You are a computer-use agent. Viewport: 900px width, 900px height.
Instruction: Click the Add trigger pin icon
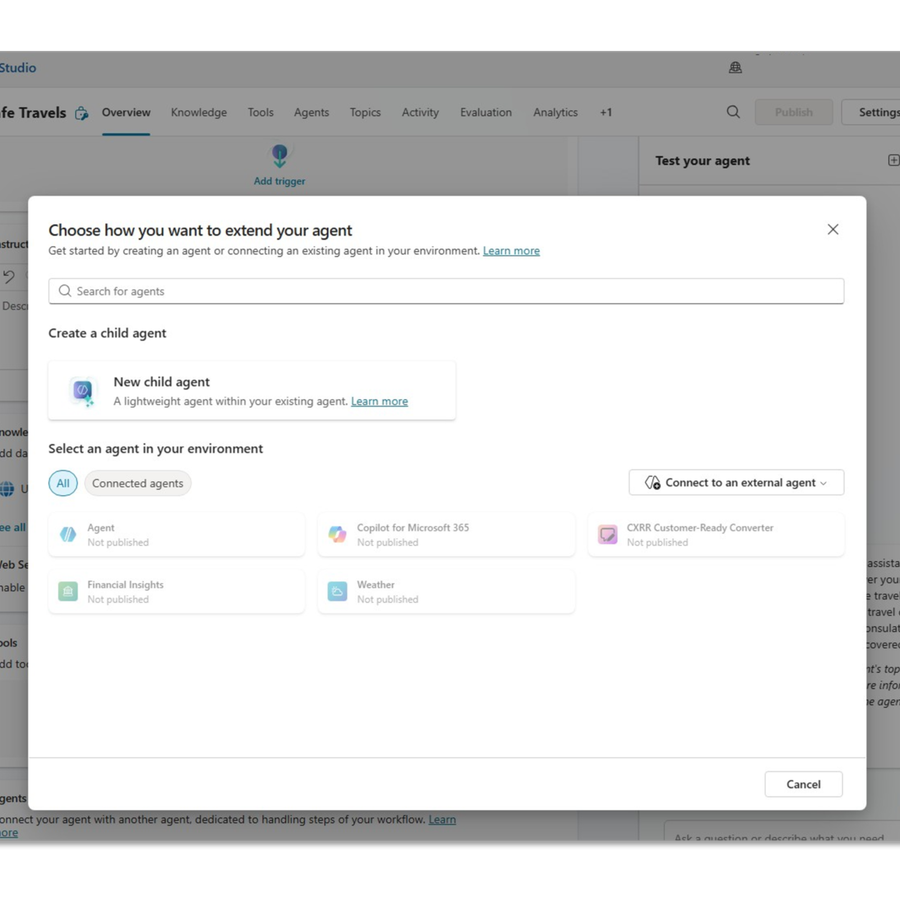pos(280,156)
